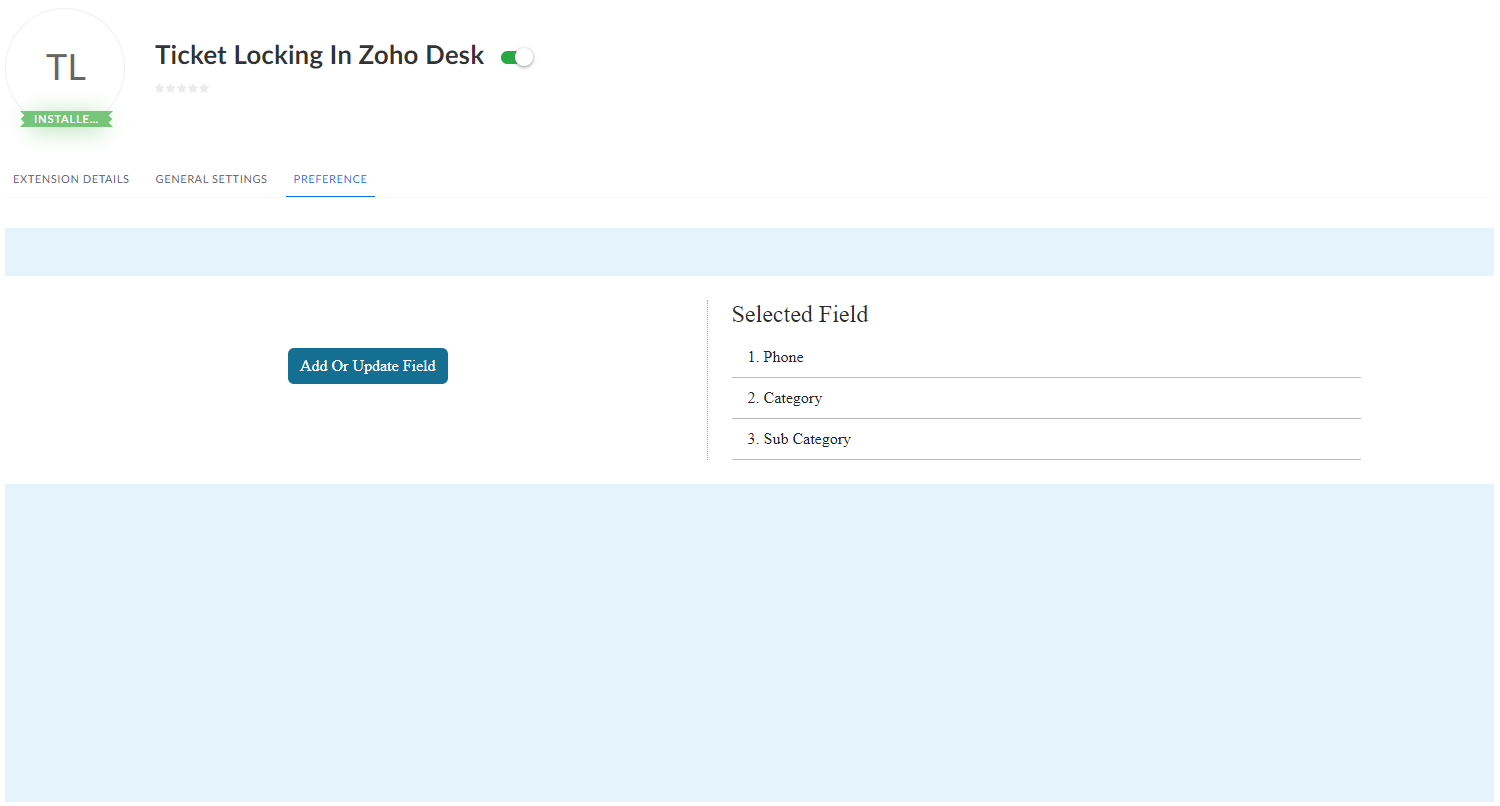The height and width of the screenshot is (806, 1500).
Task: Click the Installed ribbon badge
Action: point(66,119)
